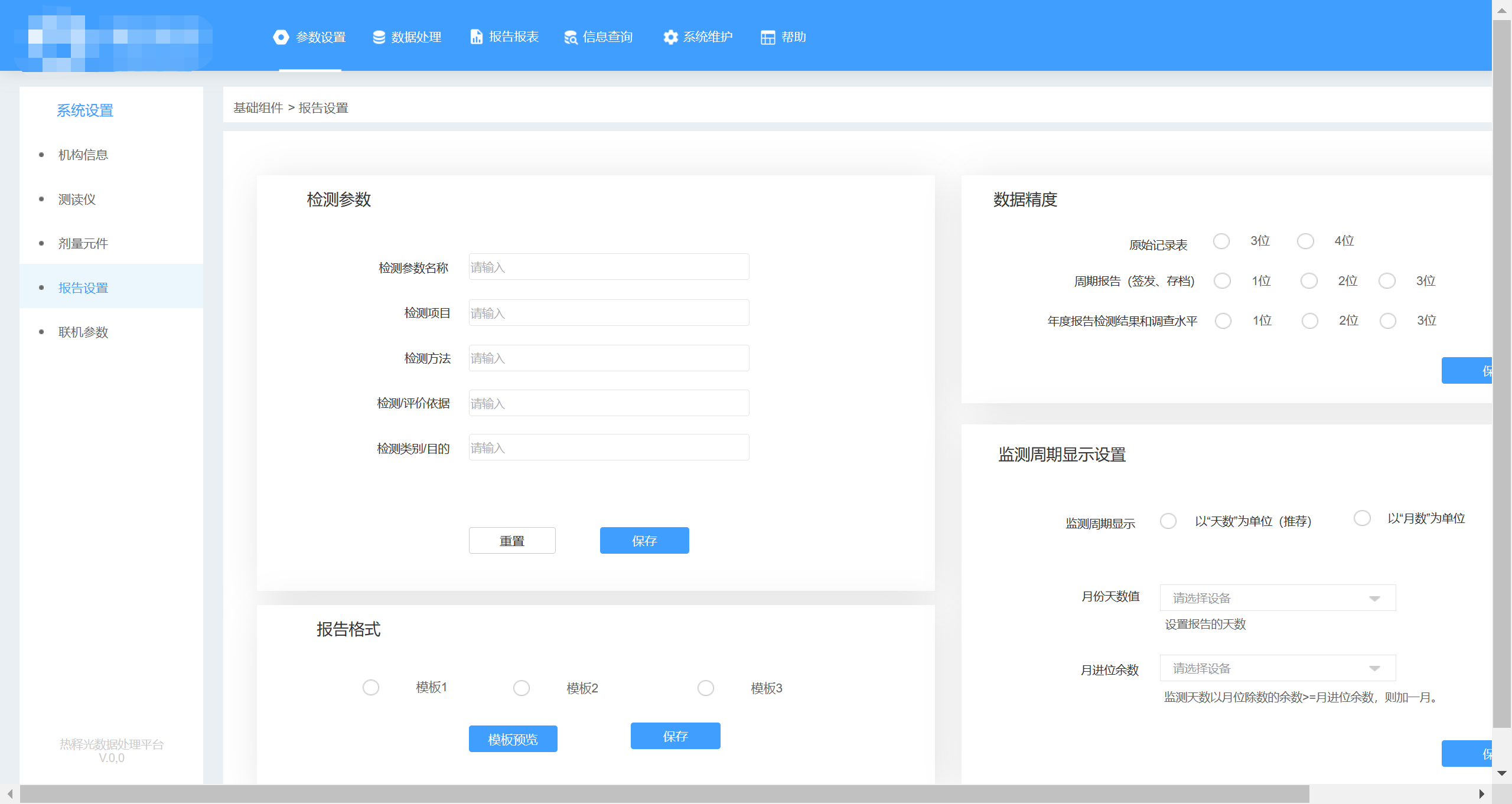1512x804 pixels.
Task: Select 测读仪 in the sidebar
Action: pyautogui.click(x=111, y=200)
